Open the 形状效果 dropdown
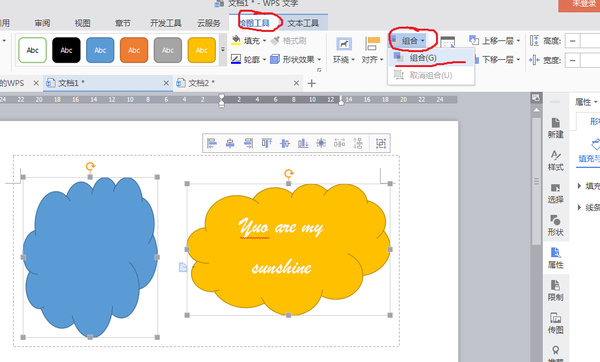This screenshot has height=362, width=600. point(295,59)
